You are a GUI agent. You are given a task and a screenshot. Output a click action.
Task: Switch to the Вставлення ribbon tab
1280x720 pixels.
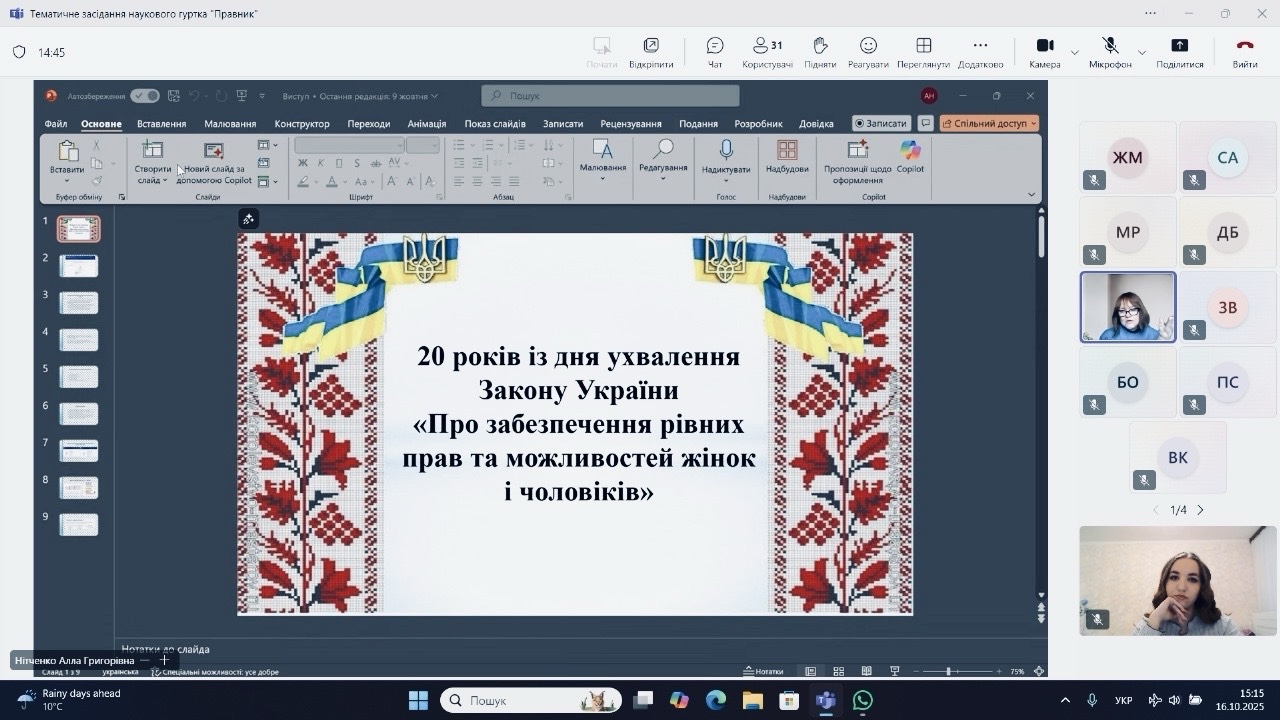[161, 124]
